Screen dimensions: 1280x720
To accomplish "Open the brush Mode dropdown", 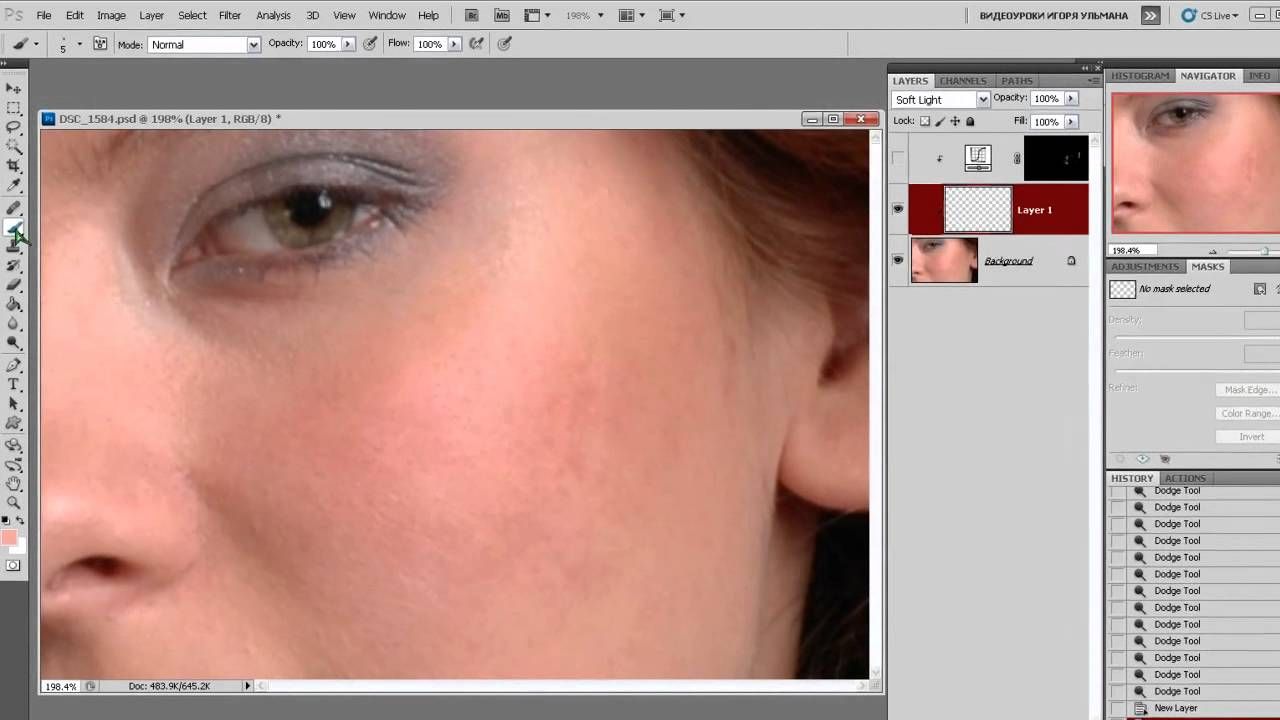I will (204, 44).
